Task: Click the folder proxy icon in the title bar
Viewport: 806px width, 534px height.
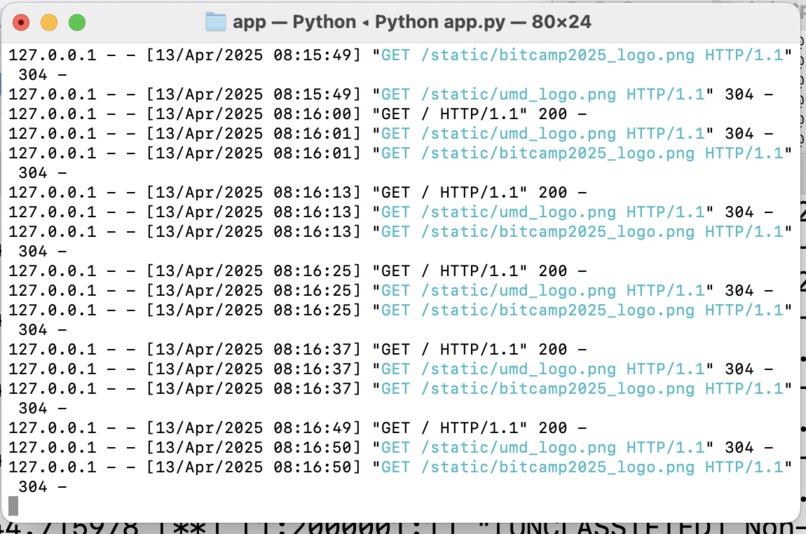Action: [215, 22]
